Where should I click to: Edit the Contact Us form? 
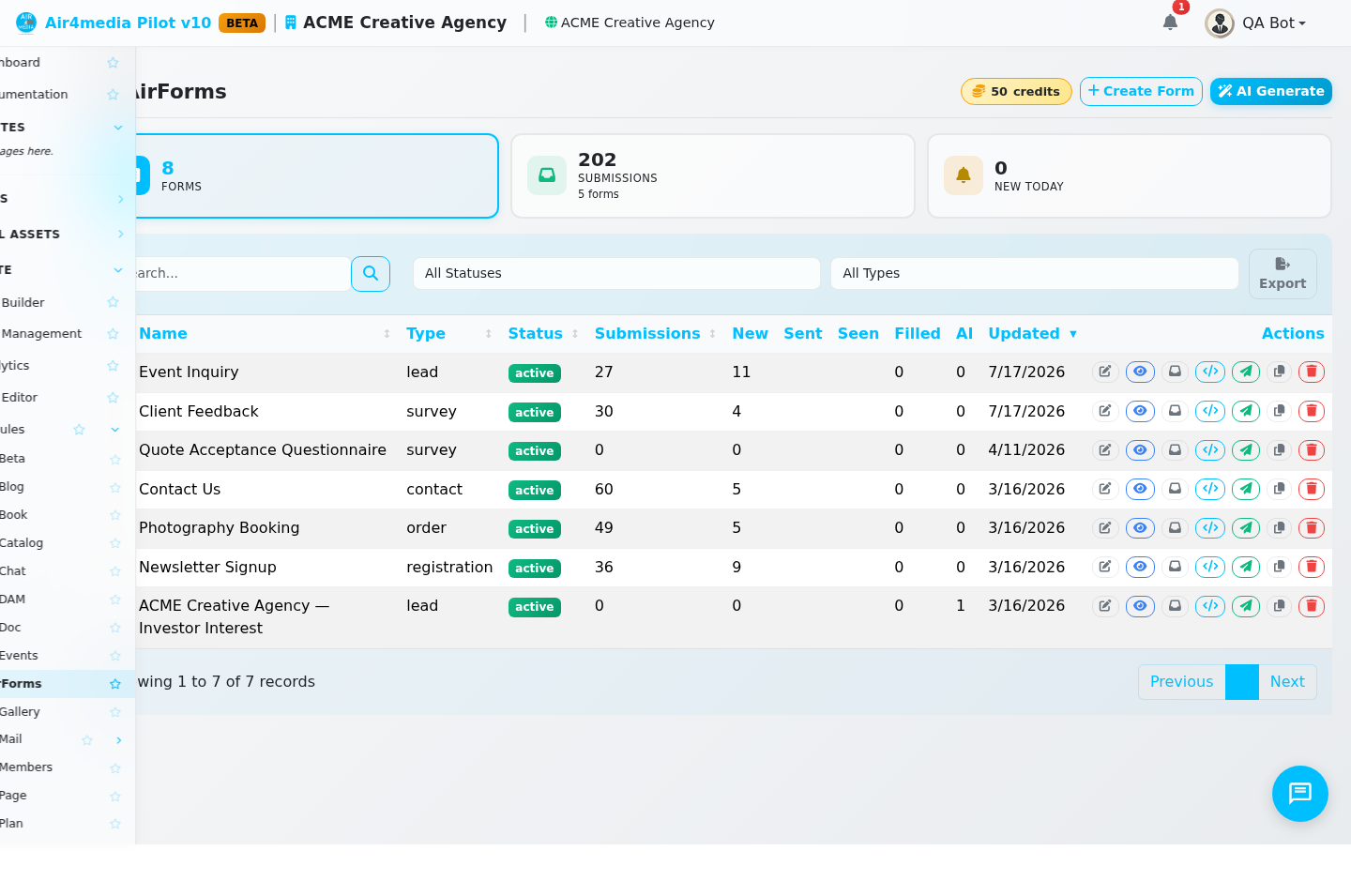click(x=1105, y=489)
